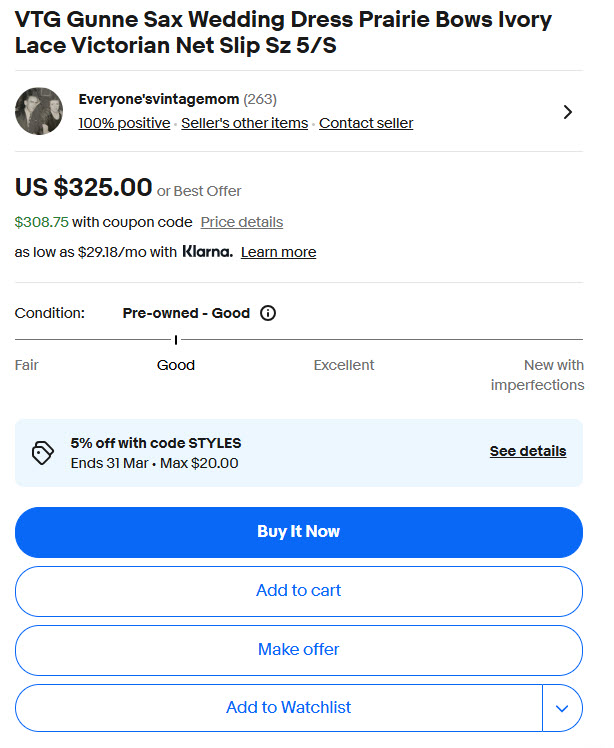Click the condition info icon
This screenshot has height=748, width=614.
[268, 313]
